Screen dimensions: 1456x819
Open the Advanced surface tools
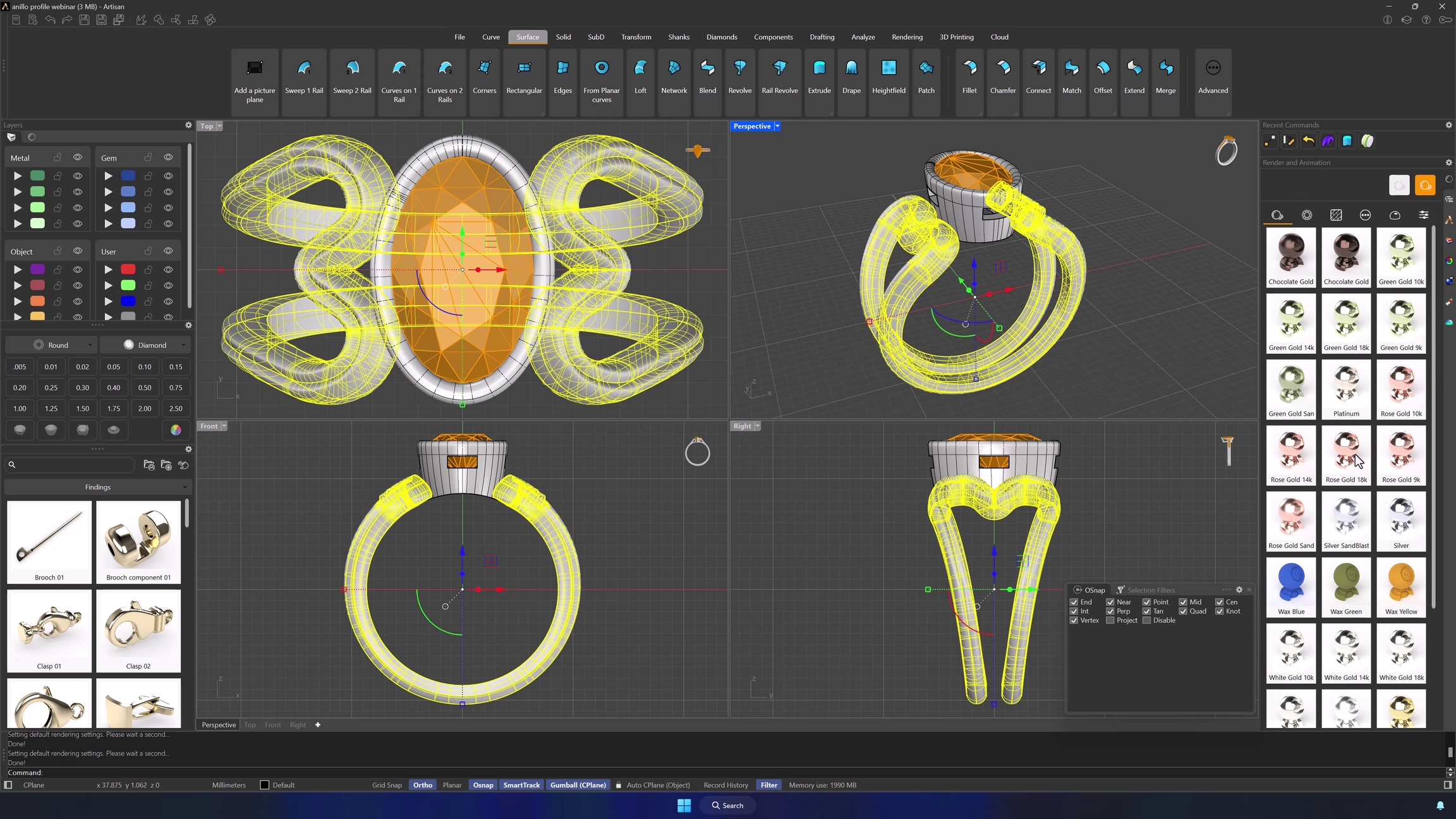1213,77
